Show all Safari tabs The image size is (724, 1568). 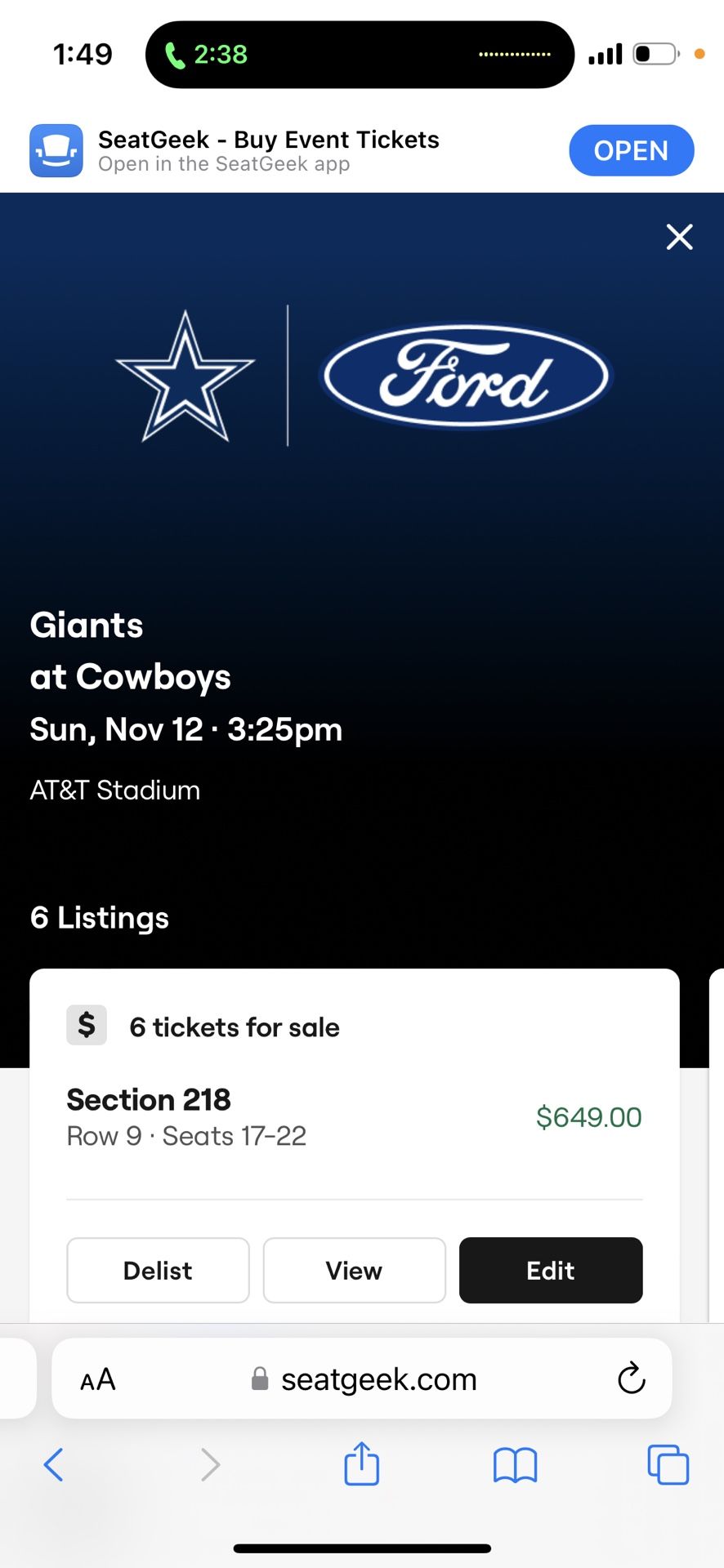tap(668, 1464)
